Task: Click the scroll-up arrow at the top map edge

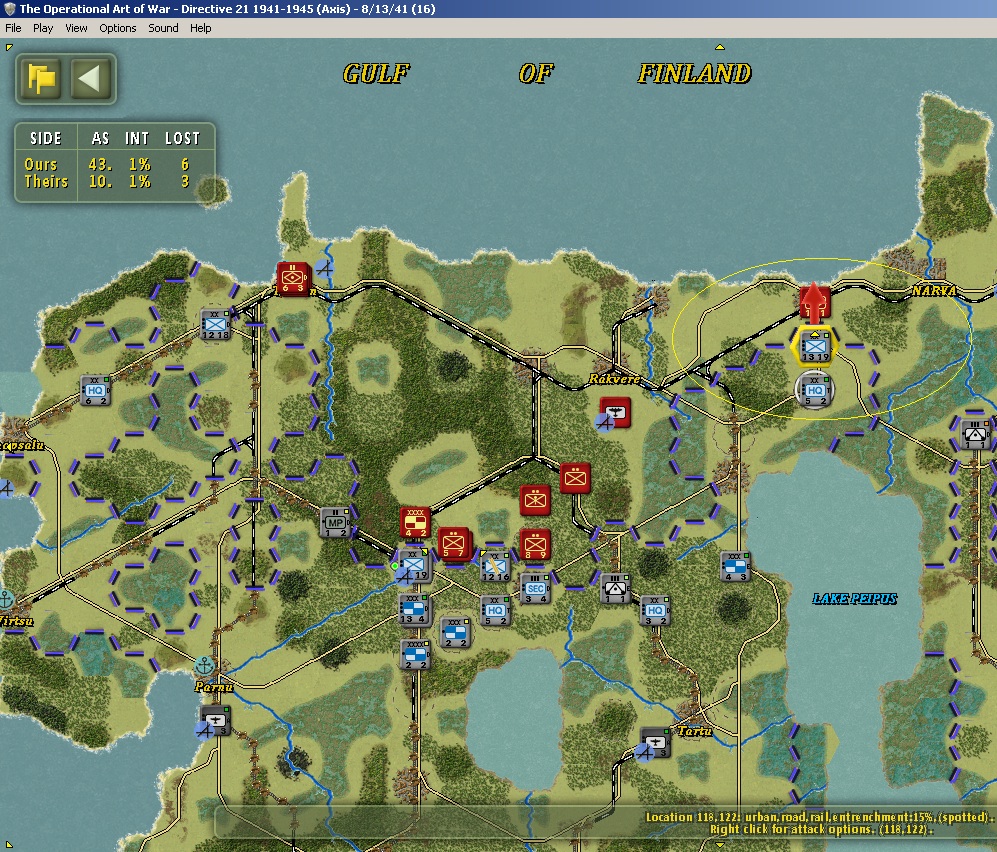Action: [x=719, y=46]
